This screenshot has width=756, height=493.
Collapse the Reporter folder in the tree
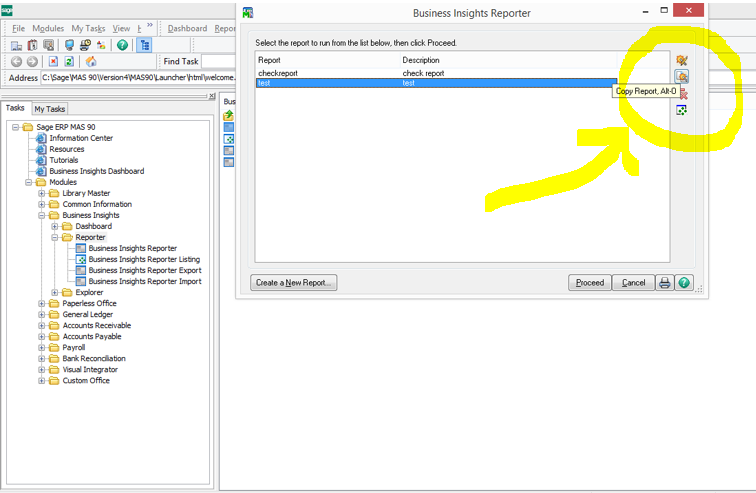[55, 238]
